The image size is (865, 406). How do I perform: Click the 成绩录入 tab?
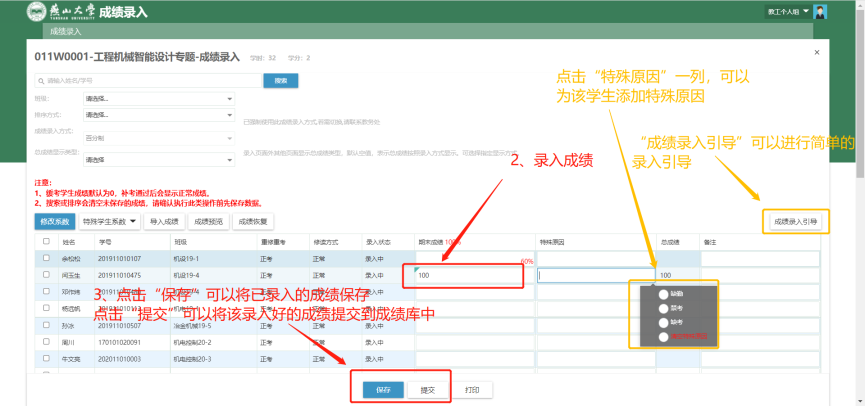(x=65, y=32)
